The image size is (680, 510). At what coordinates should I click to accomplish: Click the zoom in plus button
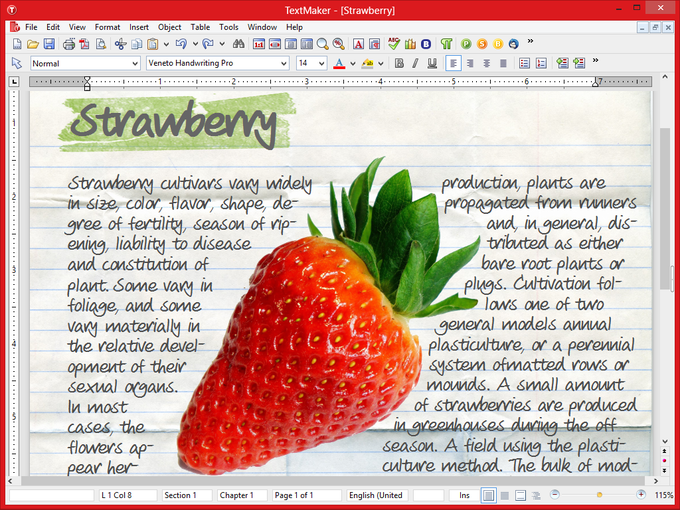point(641,494)
